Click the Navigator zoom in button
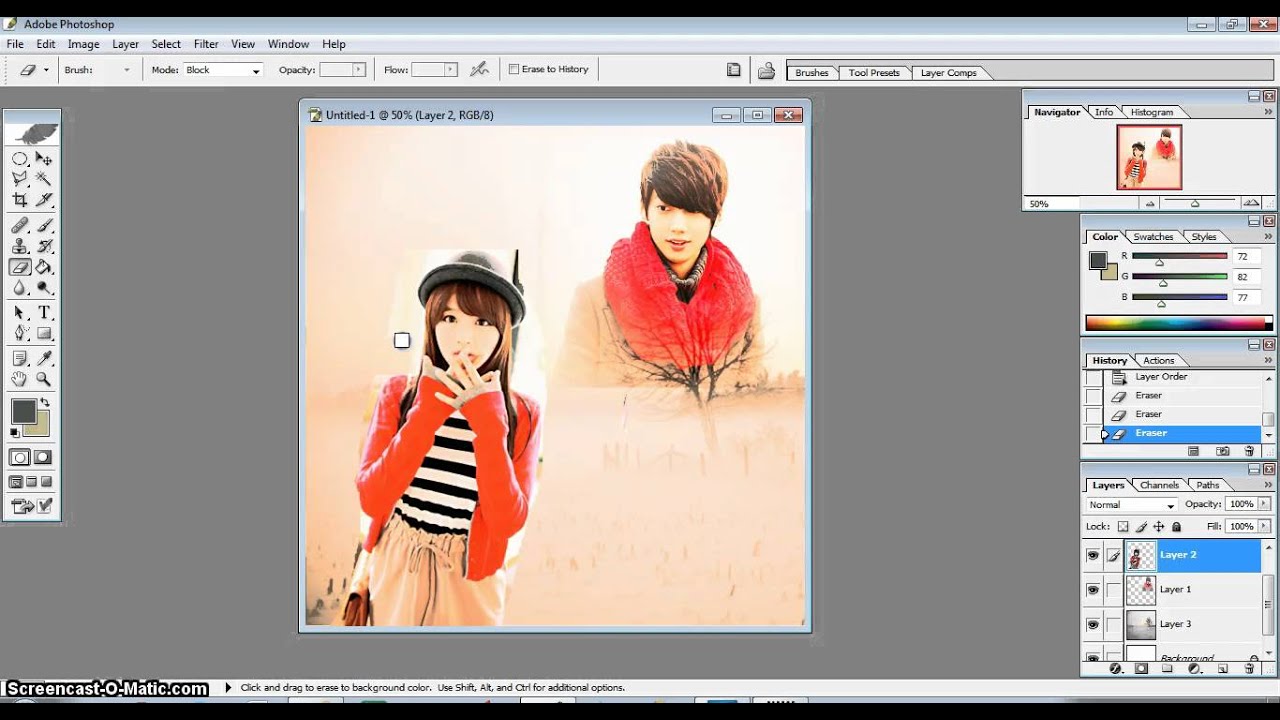The image size is (1280, 720). click(1249, 203)
